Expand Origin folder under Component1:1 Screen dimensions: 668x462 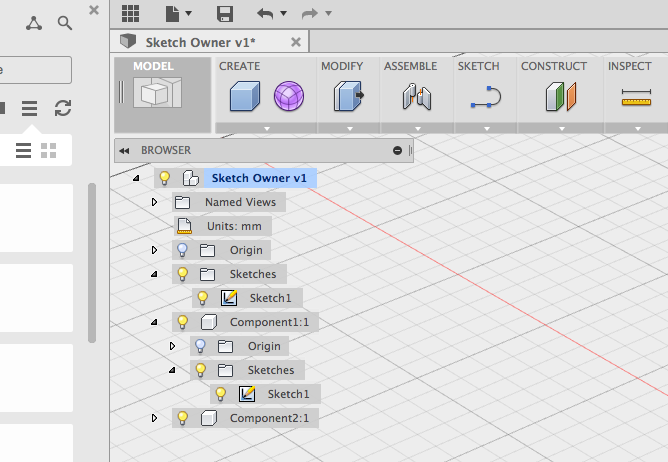(x=172, y=346)
